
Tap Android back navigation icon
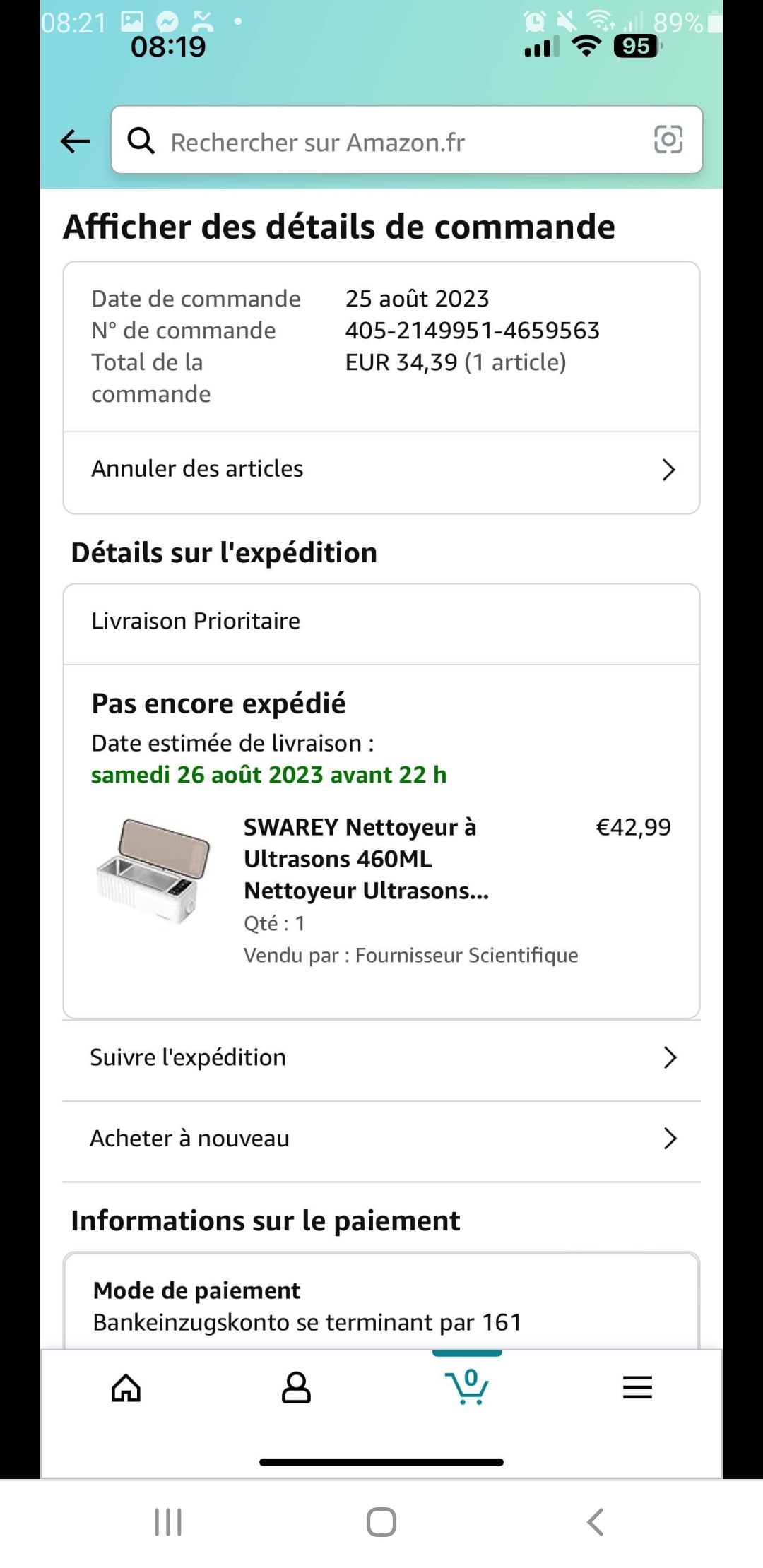[x=596, y=1521]
